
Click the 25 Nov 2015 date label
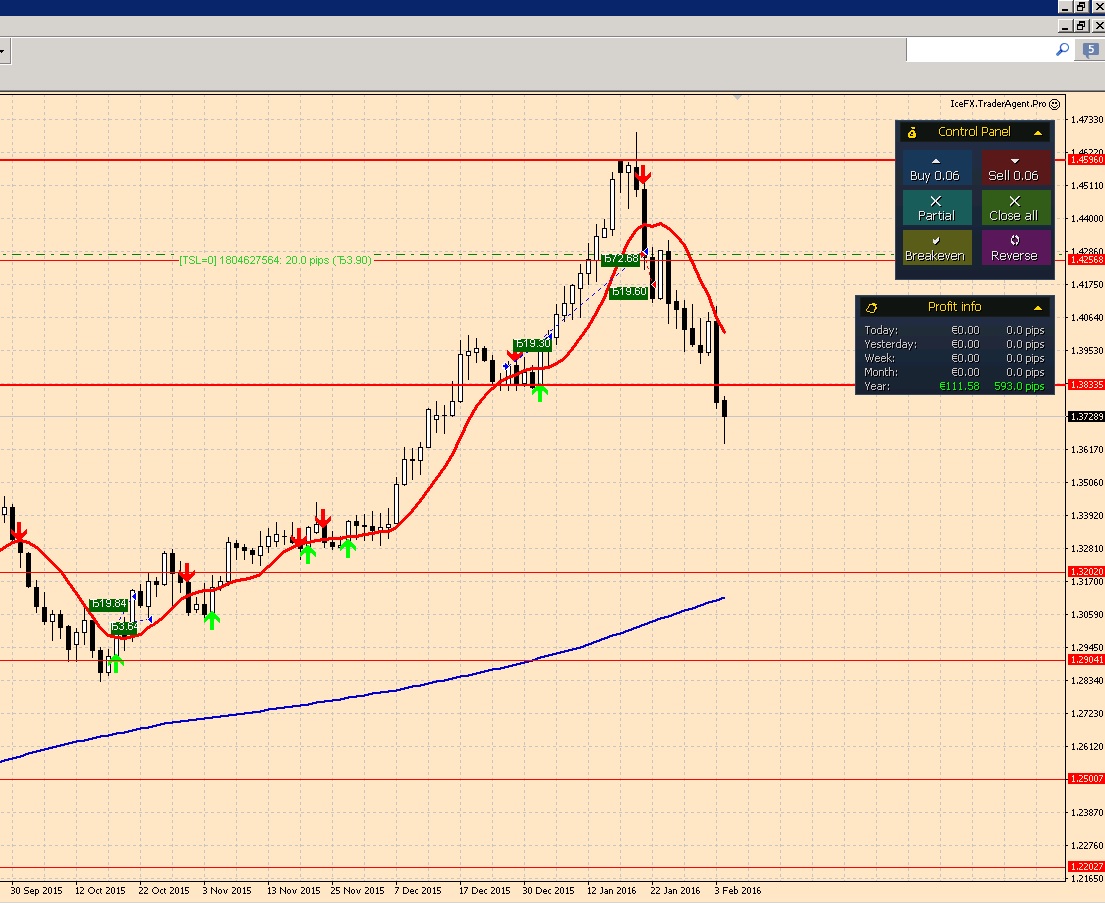tap(357, 891)
